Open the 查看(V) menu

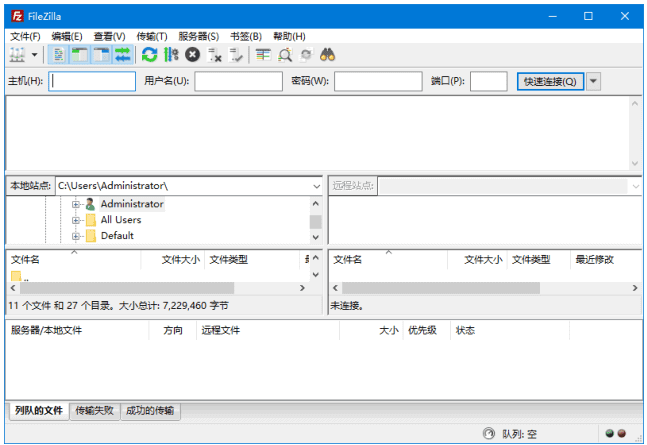[109, 36]
